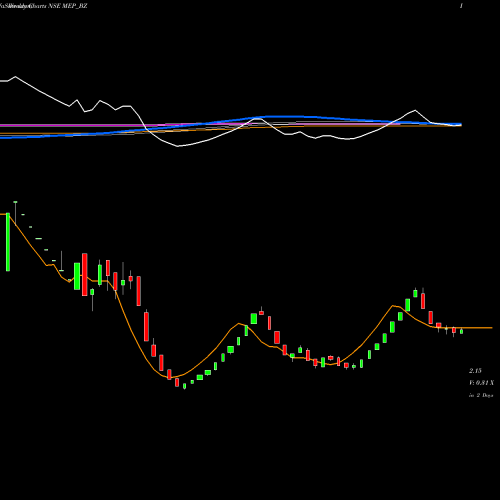
Task: Click the white indicator line's lowest dip
Action: point(177,146)
